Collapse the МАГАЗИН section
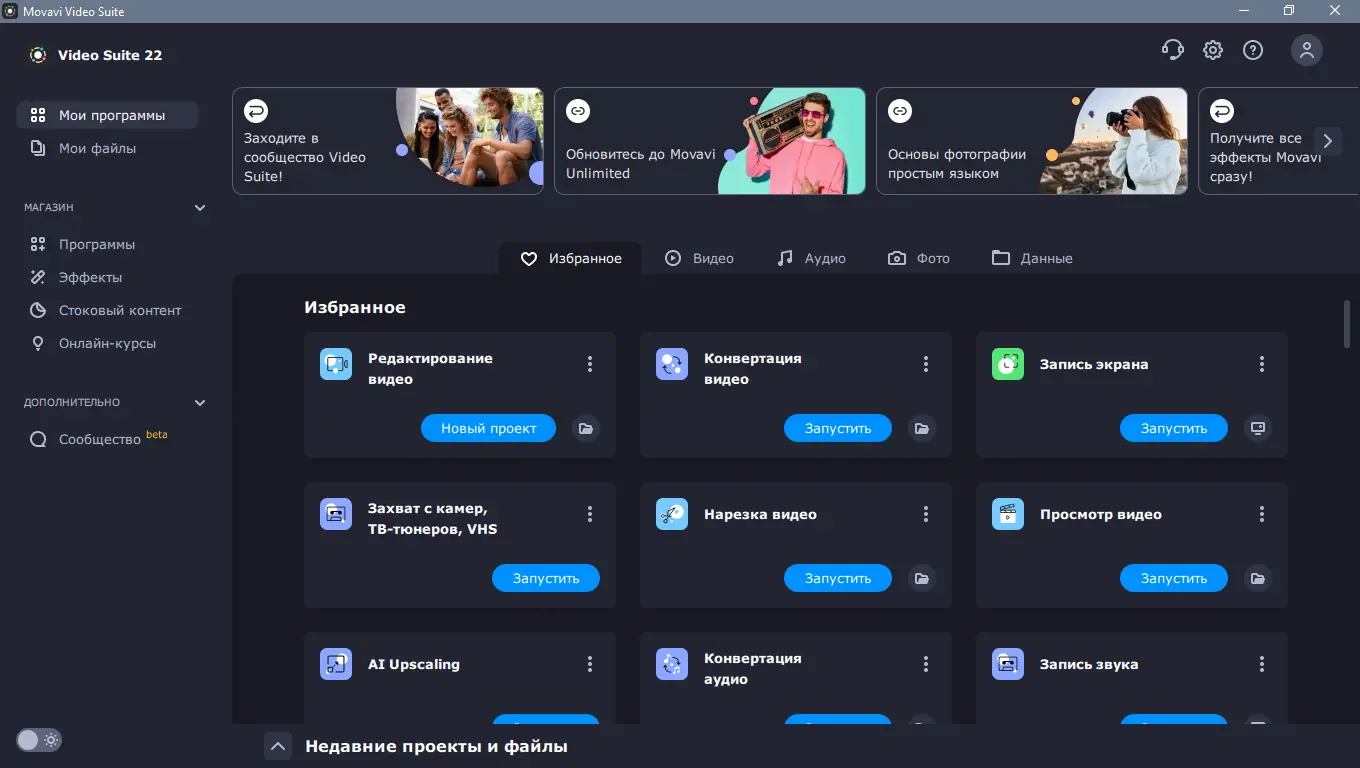The image size is (1360, 768). pyautogui.click(x=199, y=207)
